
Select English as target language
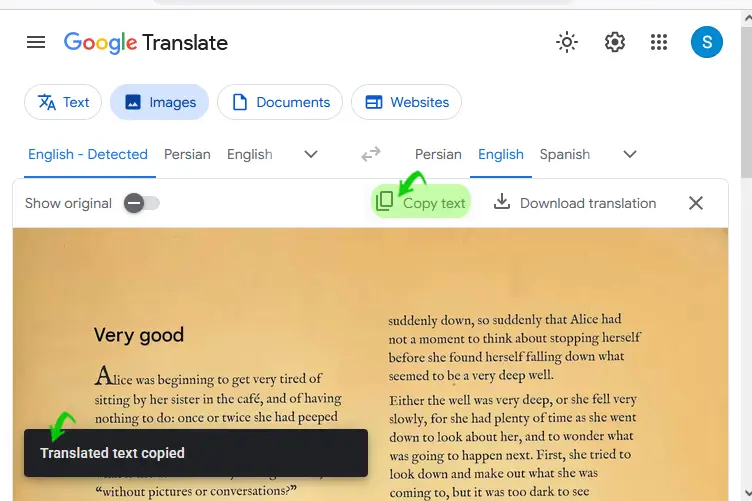coord(501,154)
